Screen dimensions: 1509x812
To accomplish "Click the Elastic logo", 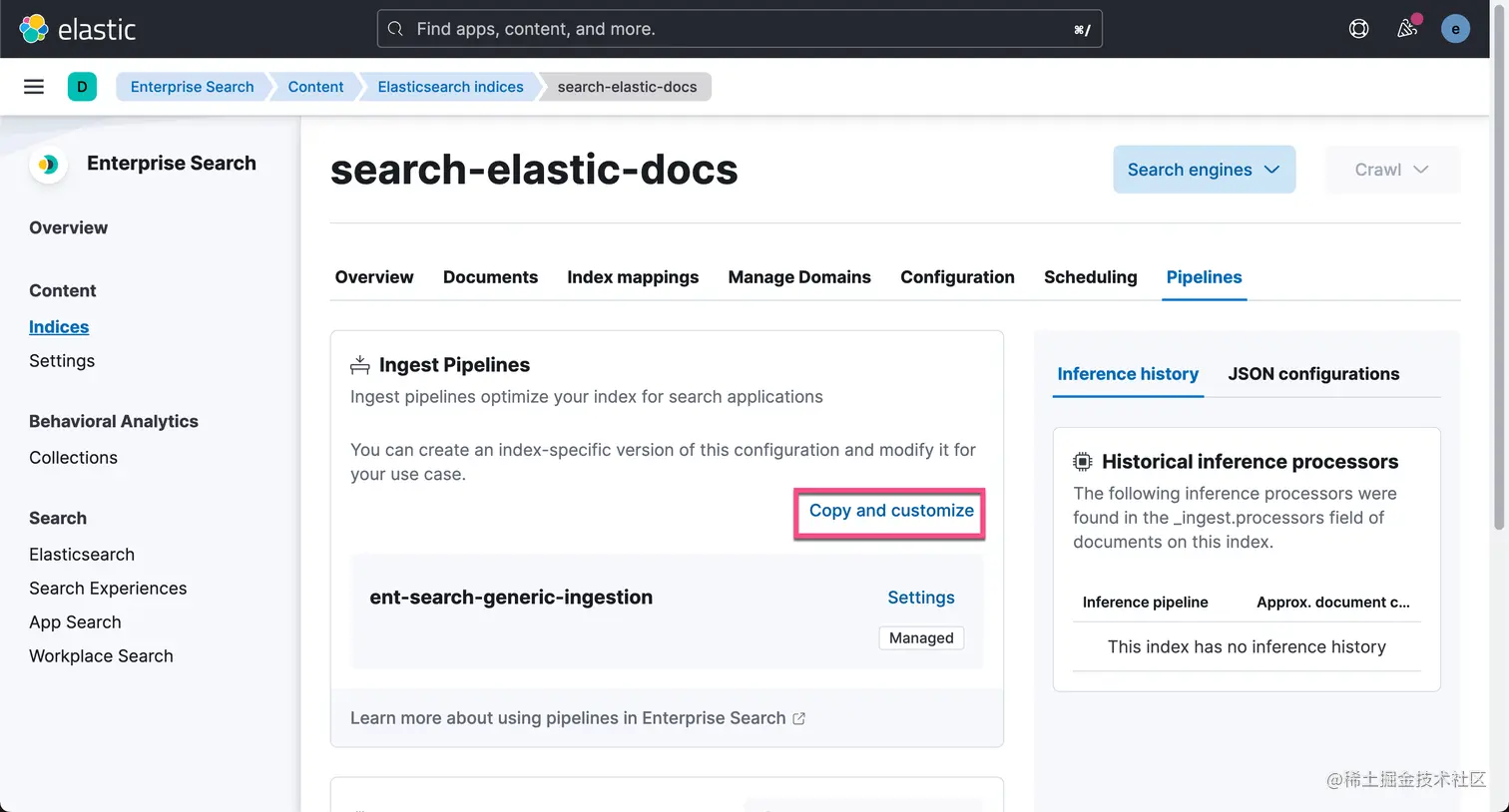I will pos(78,29).
